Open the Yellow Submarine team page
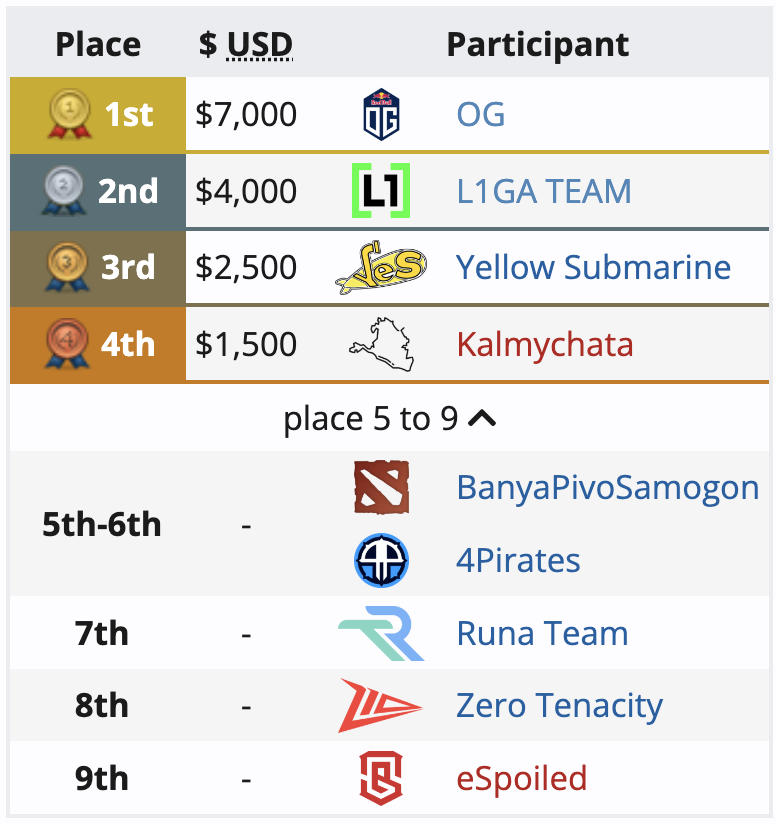 [593, 267]
